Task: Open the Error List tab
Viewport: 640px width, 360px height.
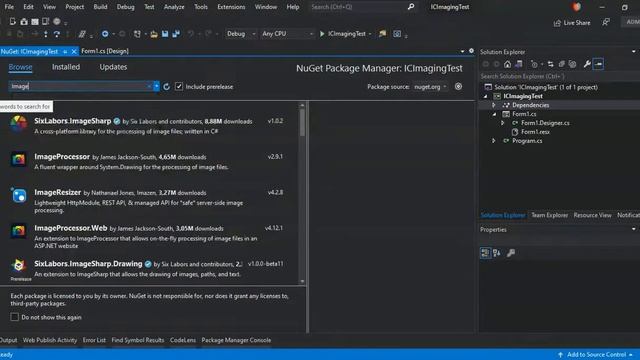Action: click(94, 340)
